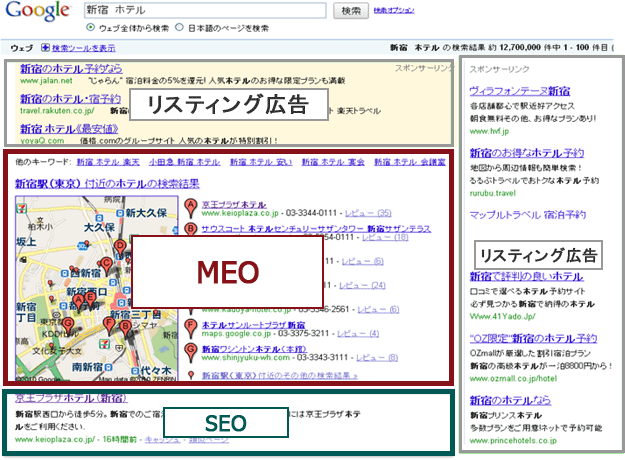Click related keyword 新宿 ホテル 楽天

click(x=108, y=162)
